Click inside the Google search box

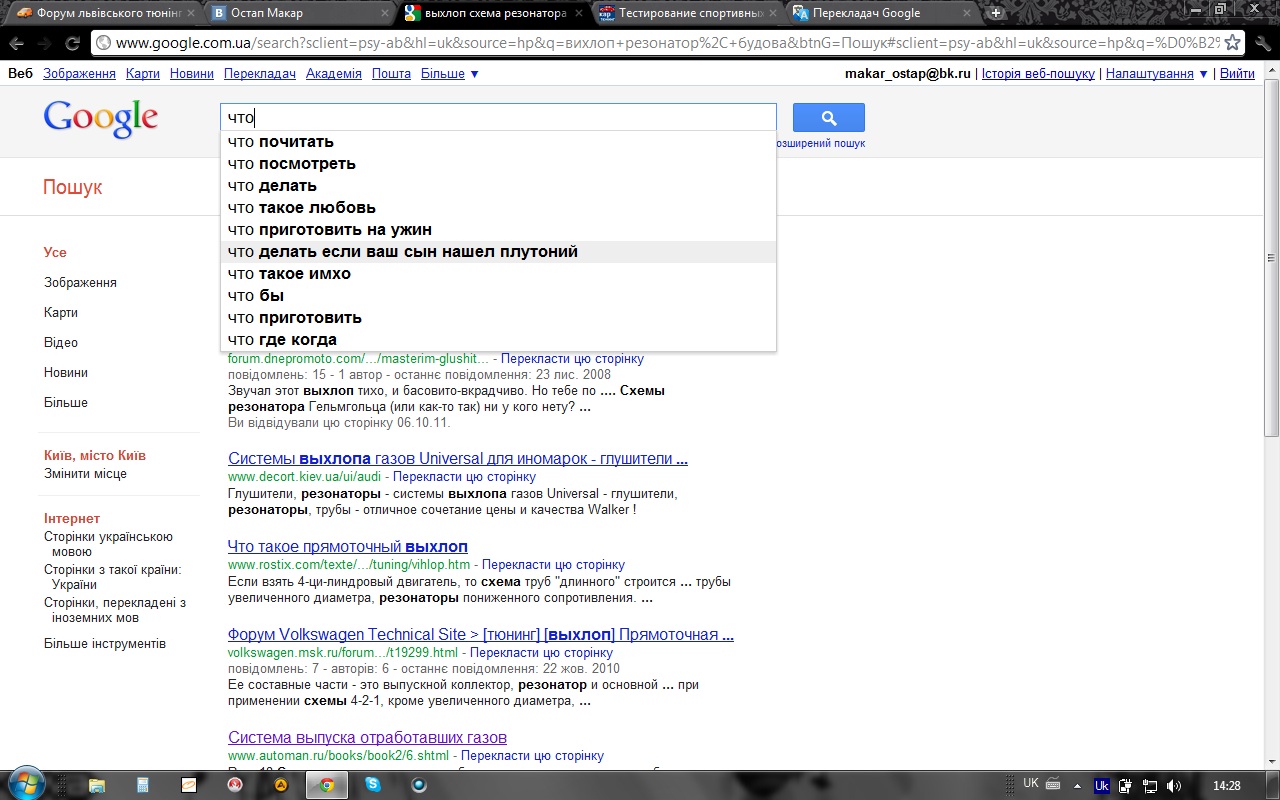click(498, 117)
